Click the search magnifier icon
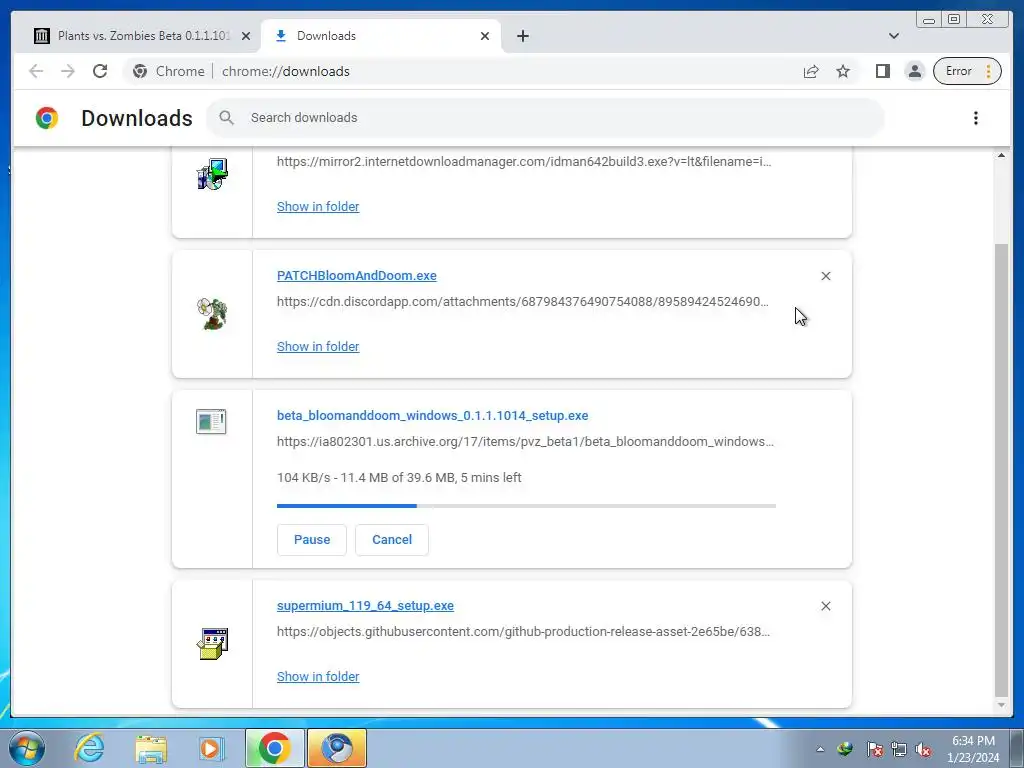The height and width of the screenshot is (768, 1024). coord(227,118)
